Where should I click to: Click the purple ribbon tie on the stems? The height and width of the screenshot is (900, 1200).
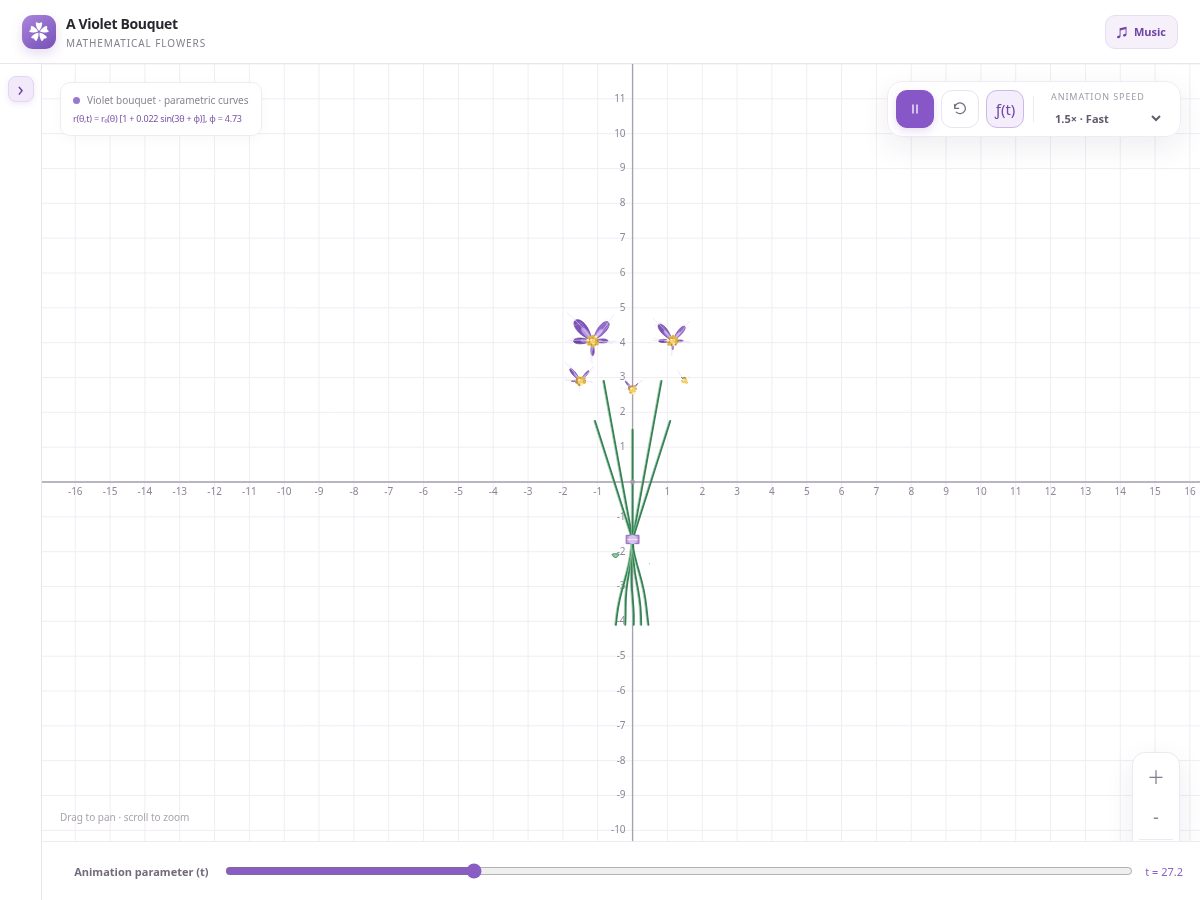point(632,539)
